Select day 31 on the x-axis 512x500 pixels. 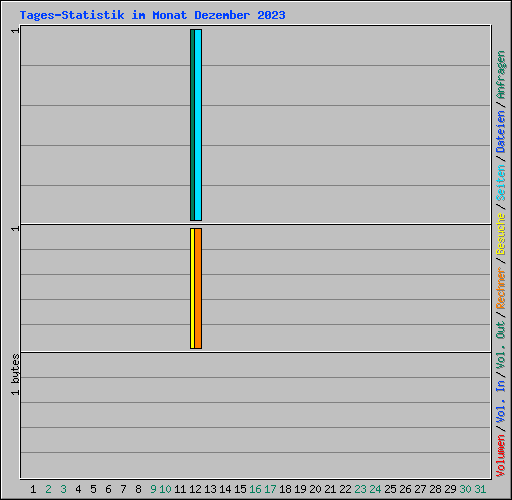[480, 489]
